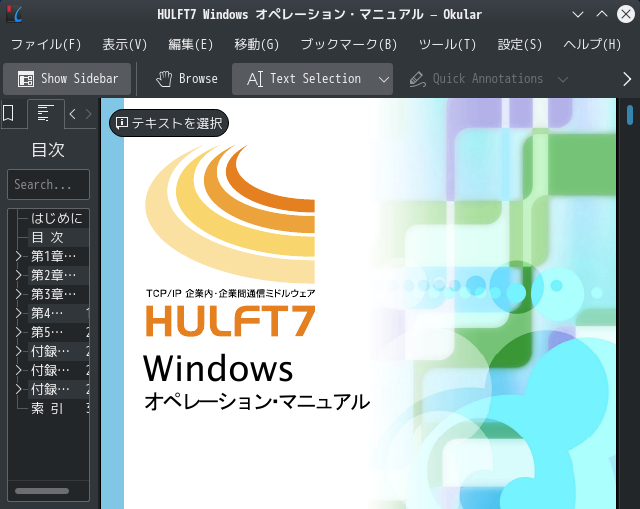640x509 pixels.
Task: Select the はじめに contents entry
Action: point(57,218)
